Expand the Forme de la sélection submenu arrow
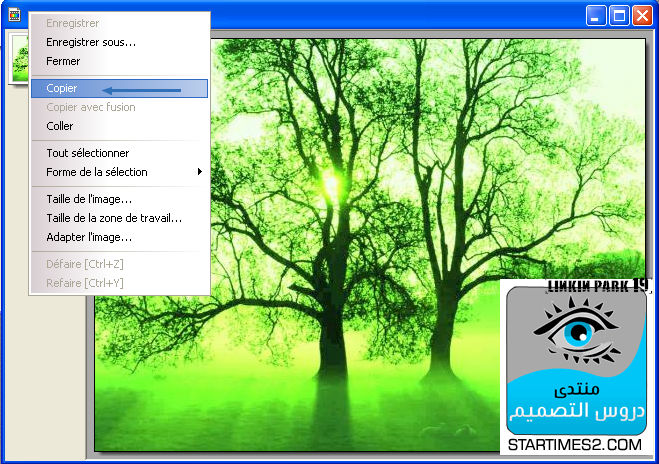This screenshot has height=464, width=659. pyautogui.click(x=200, y=172)
